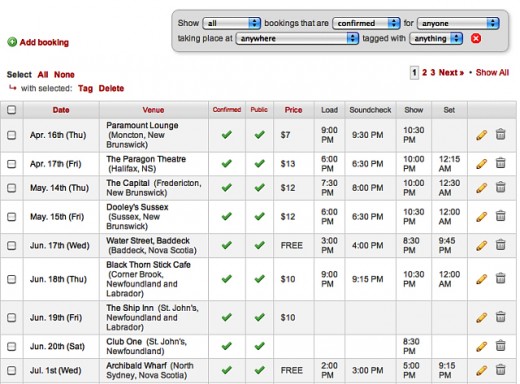The height and width of the screenshot is (384, 520).
Task: Sort the table by Venue column header
Action: pos(153,110)
